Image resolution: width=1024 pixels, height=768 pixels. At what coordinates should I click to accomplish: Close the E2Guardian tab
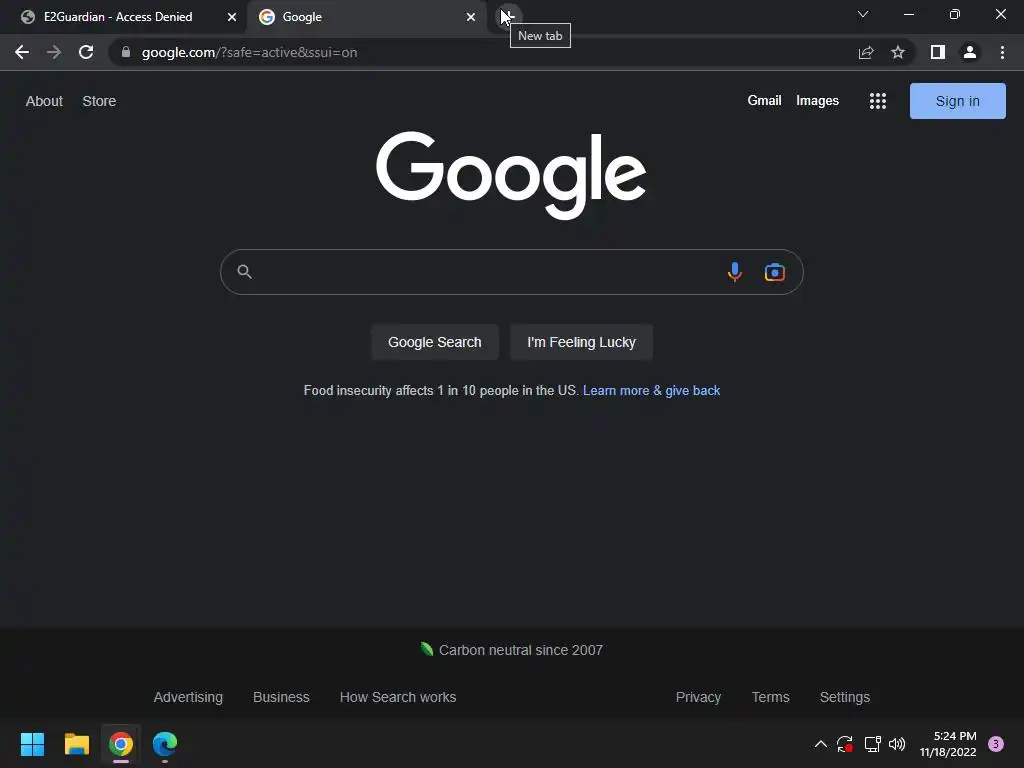(232, 17)
